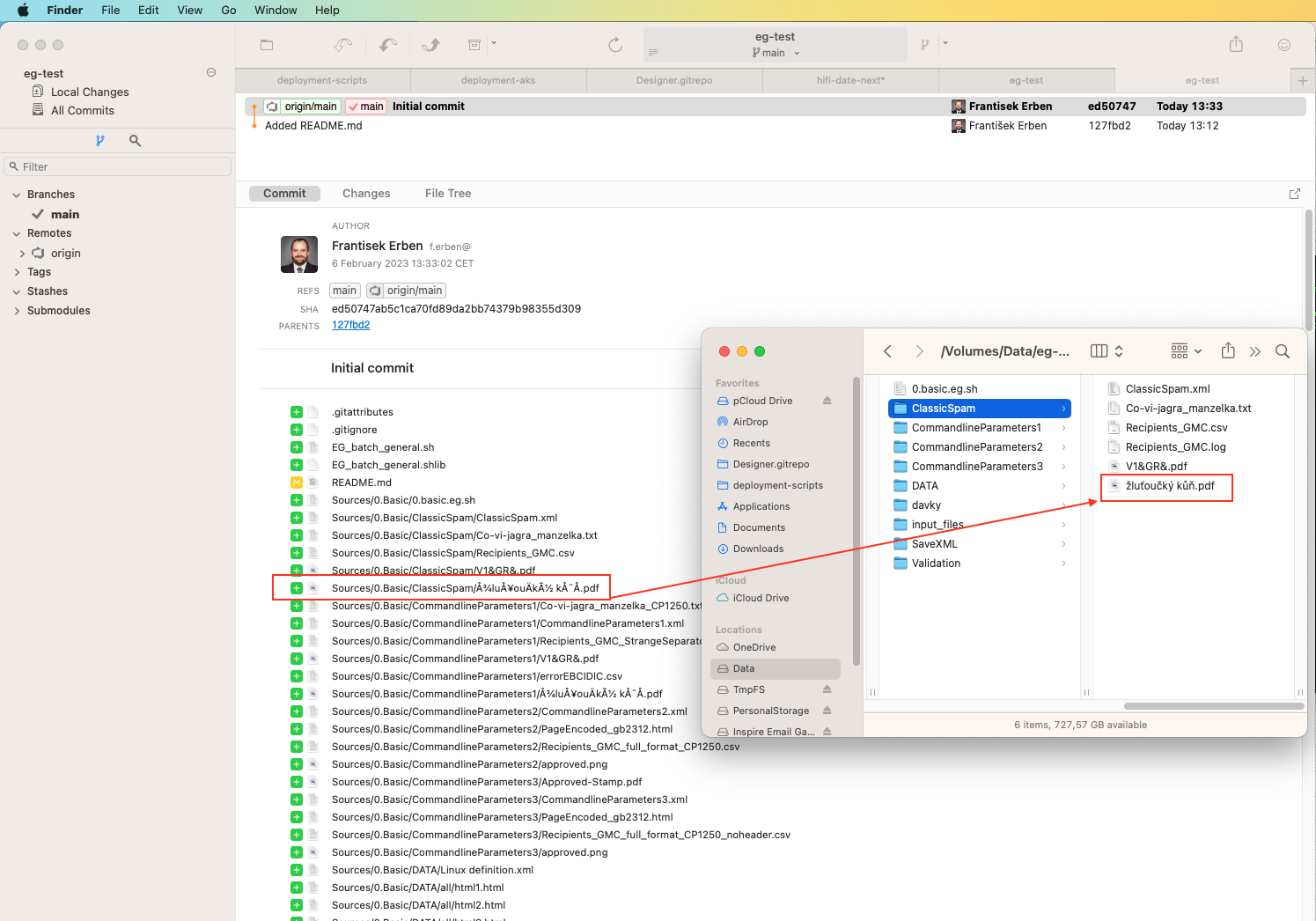This screenshot has height=921, width=1316.
Task: Follow the 127fbd2 parent commit link
Action: coord(350,324)
